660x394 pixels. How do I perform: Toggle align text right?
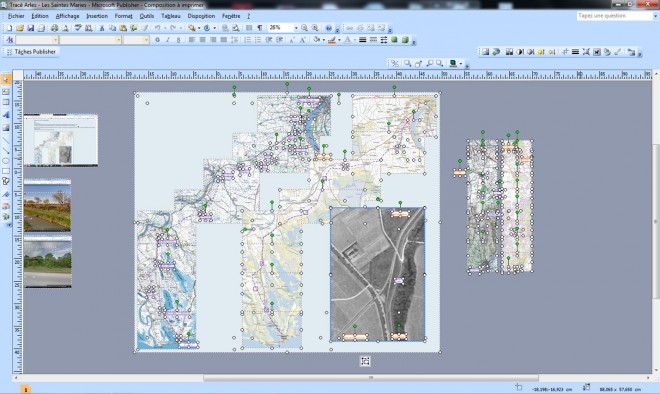pos(213,40)
